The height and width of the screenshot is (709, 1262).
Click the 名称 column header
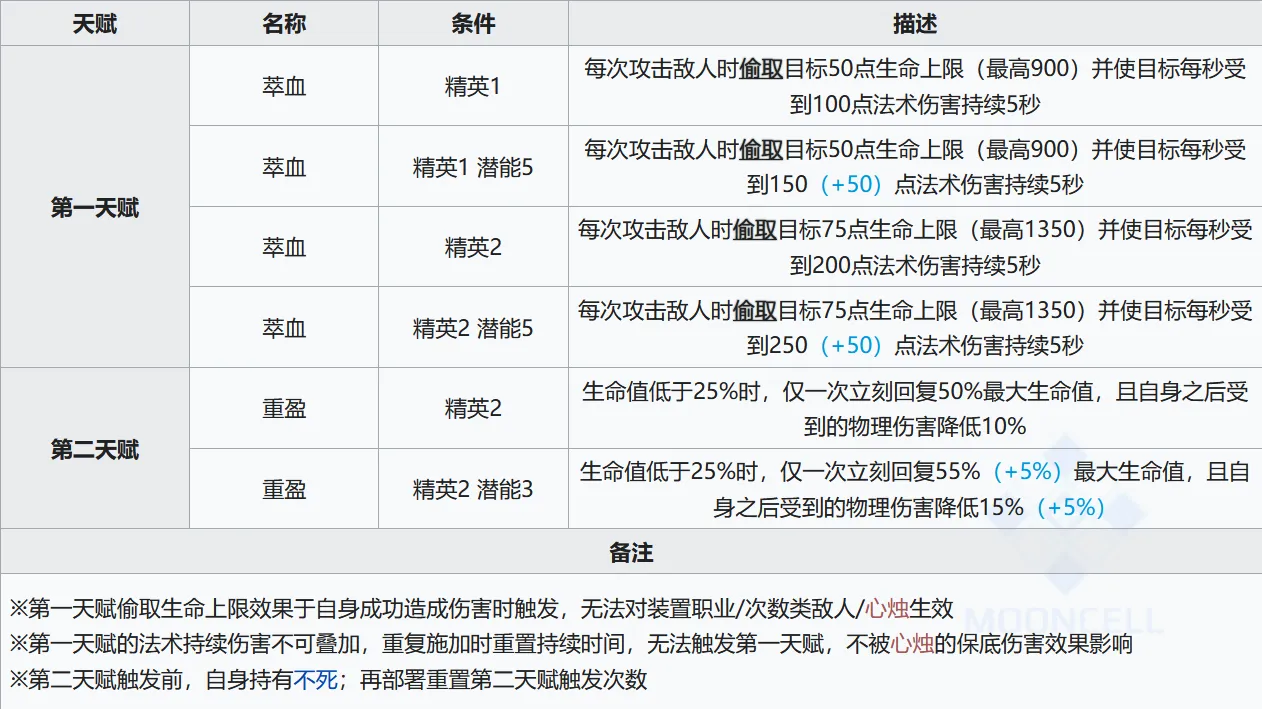[284, 23]
